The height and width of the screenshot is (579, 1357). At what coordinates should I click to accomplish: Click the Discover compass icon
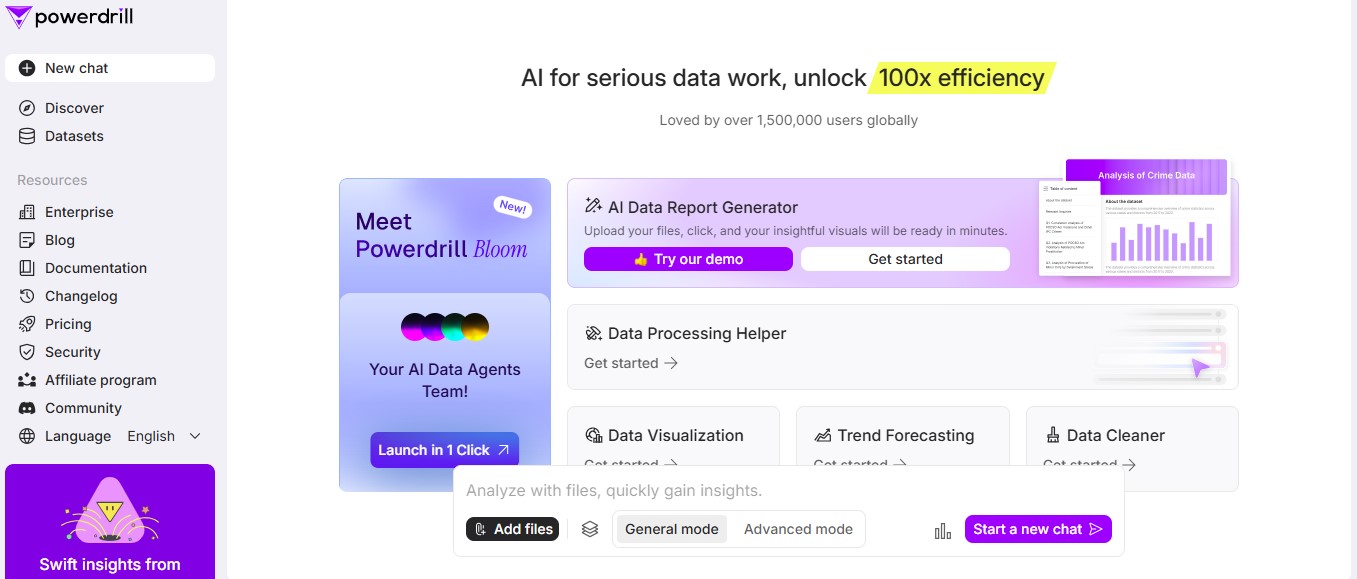27,108
